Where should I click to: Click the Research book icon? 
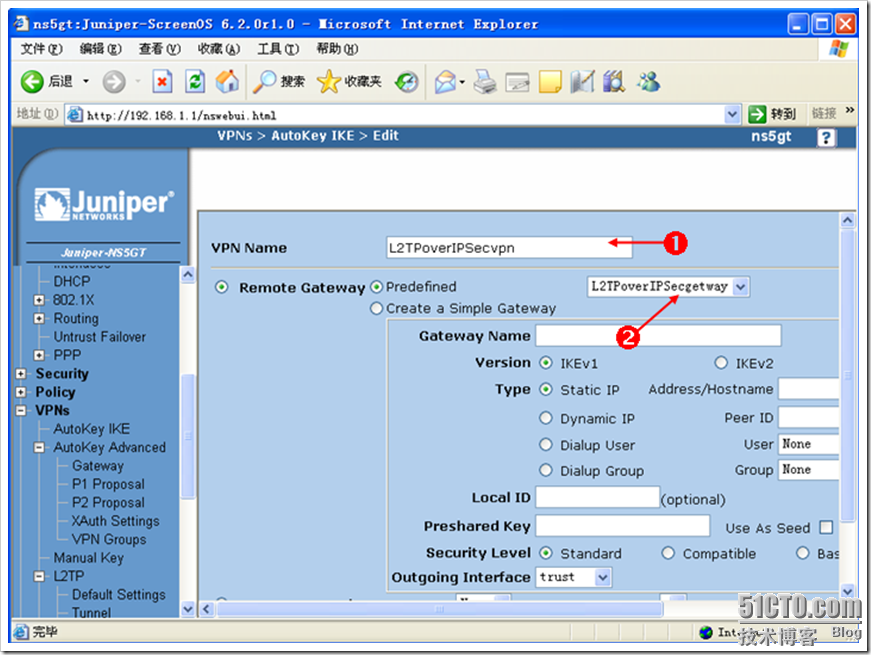[x=582, y=82]
